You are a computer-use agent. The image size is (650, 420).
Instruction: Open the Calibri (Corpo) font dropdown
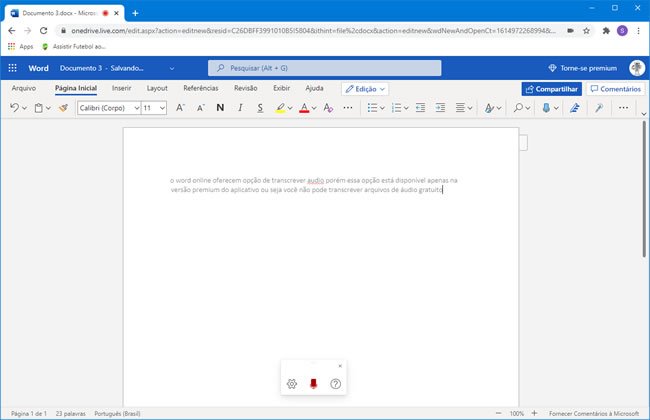click(x=108, y=107)
